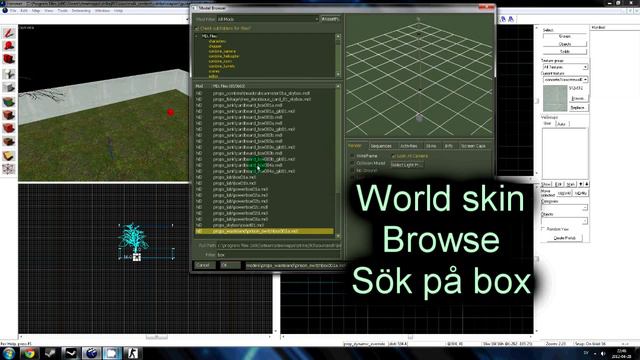Click Browse next to the texture preview
This screenshot has width=640, height=360.
(578, 99)
